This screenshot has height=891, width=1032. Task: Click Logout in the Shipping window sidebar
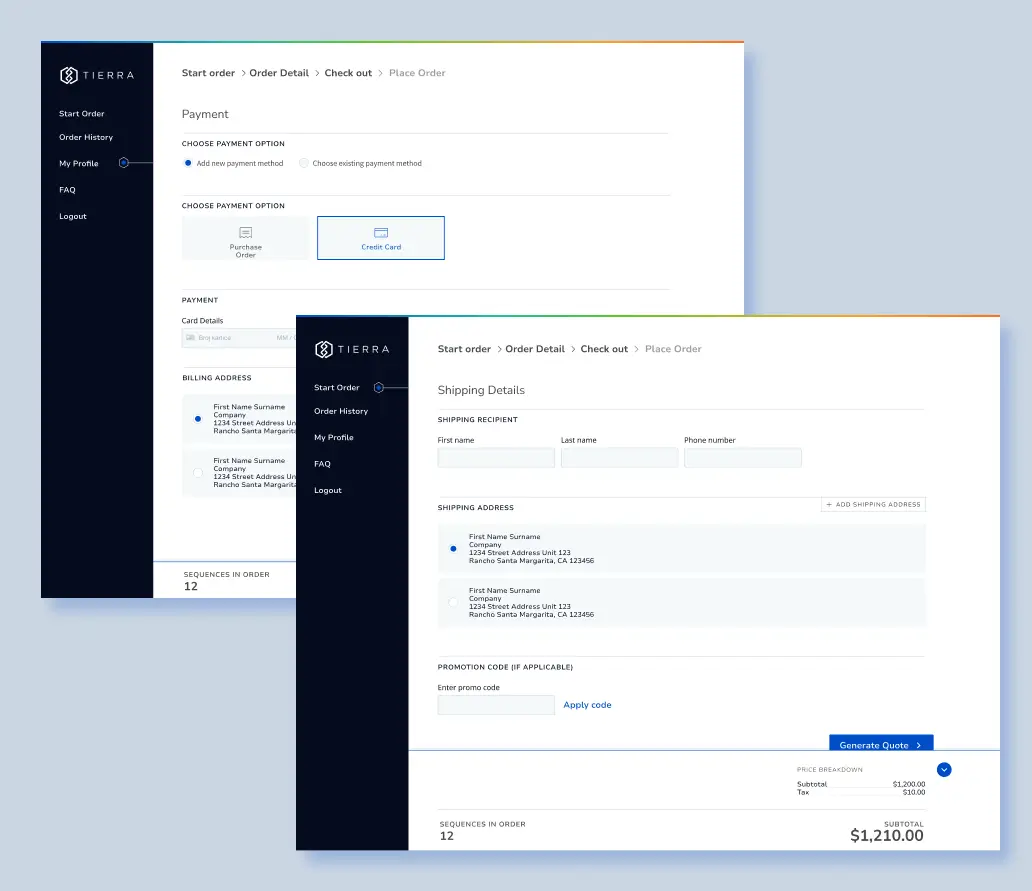(x=328, y=490)
